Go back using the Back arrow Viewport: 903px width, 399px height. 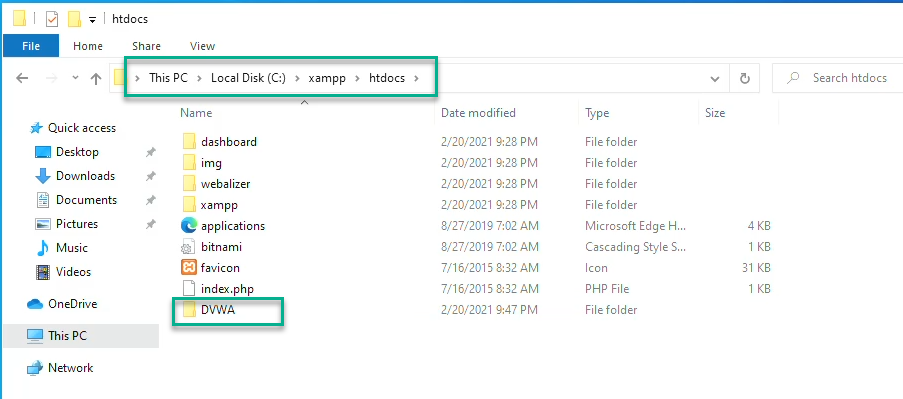click(x=22, y=78)
